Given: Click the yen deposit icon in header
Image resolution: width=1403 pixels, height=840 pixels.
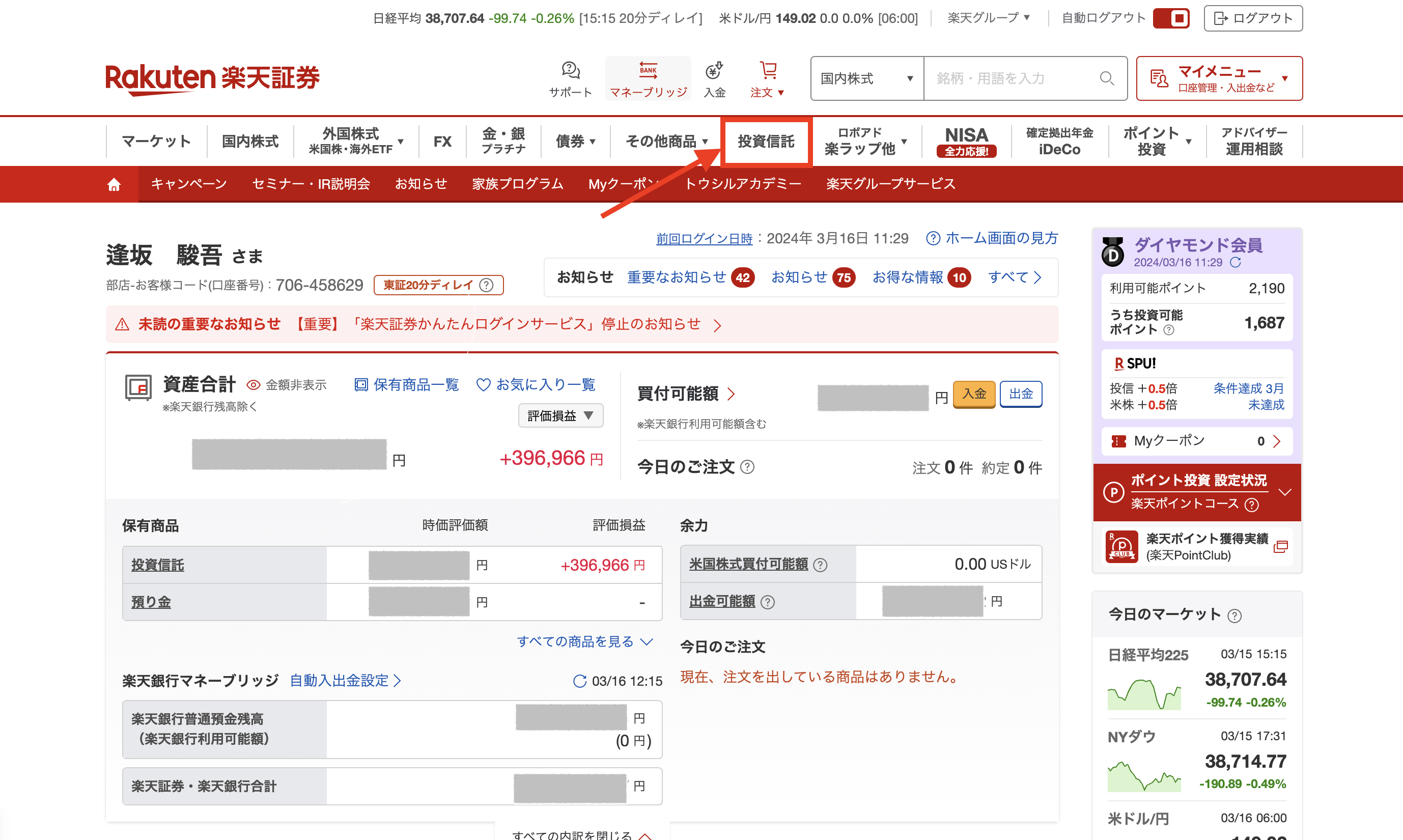Looking at the screenshot, I should coord(714,70).
